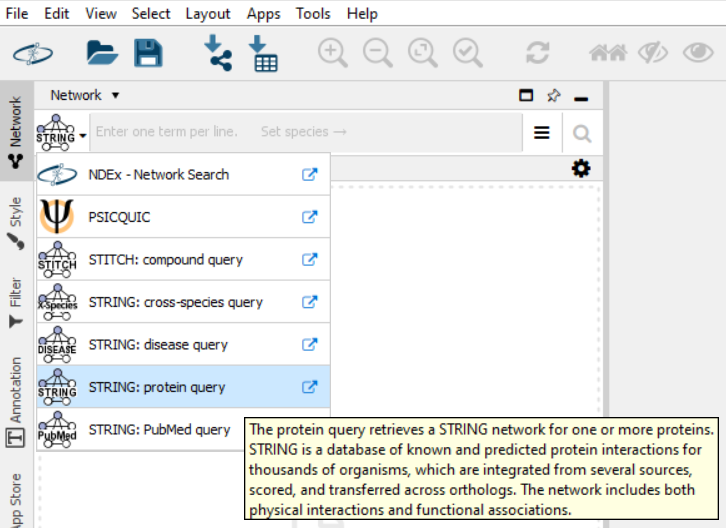Viewport: 726px width, 528px height.
Task: Select STRING: cross-species query provider
Action: click(183, 302)
